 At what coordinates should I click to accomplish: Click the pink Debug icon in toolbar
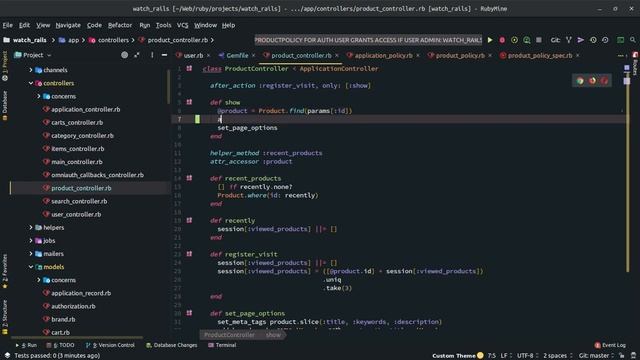tap(502, 40)
